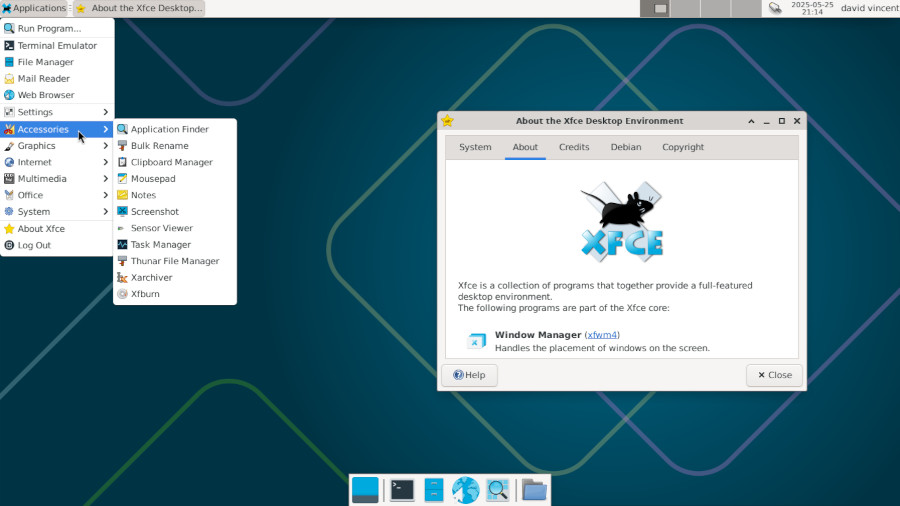This screenshot has width=900, height=506.
Task: Switch to the first workspace in the pager
Action: click(655, 8)
